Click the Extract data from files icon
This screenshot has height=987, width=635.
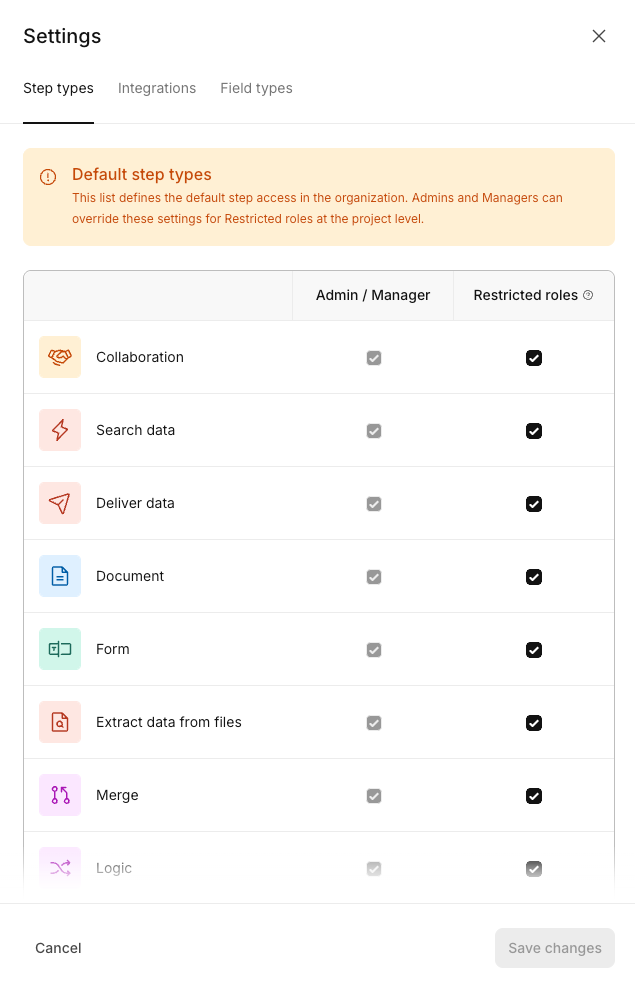point(60,722)
